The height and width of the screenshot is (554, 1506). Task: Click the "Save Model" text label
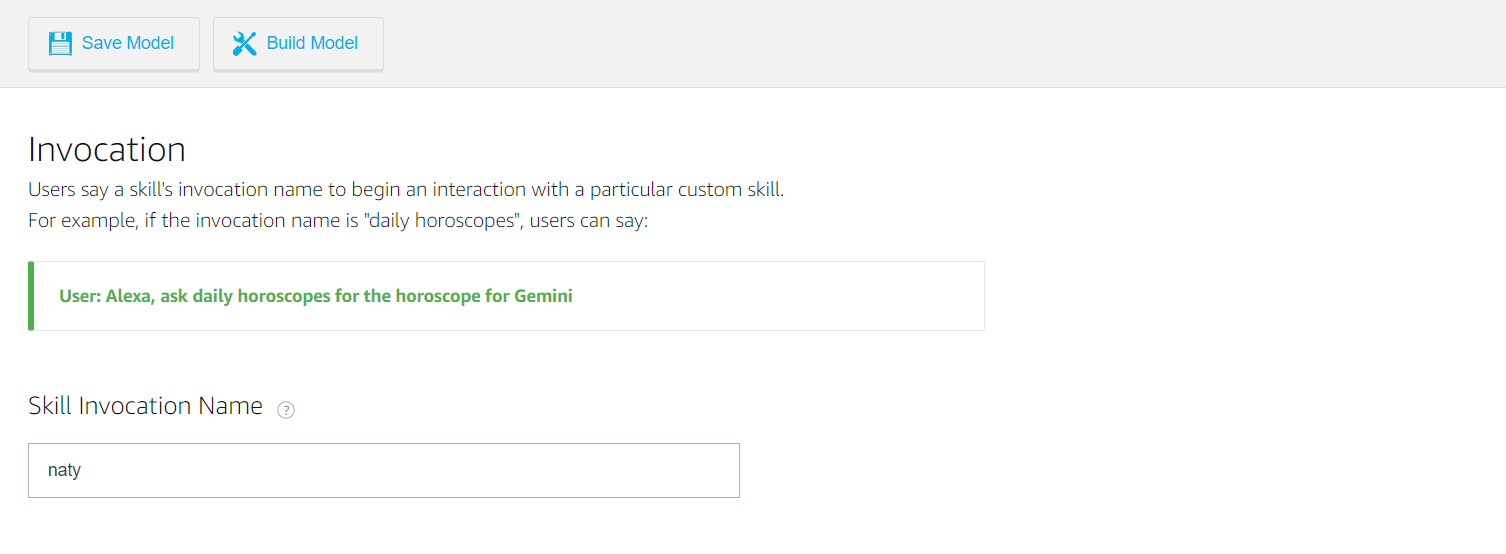pos(128,44)
